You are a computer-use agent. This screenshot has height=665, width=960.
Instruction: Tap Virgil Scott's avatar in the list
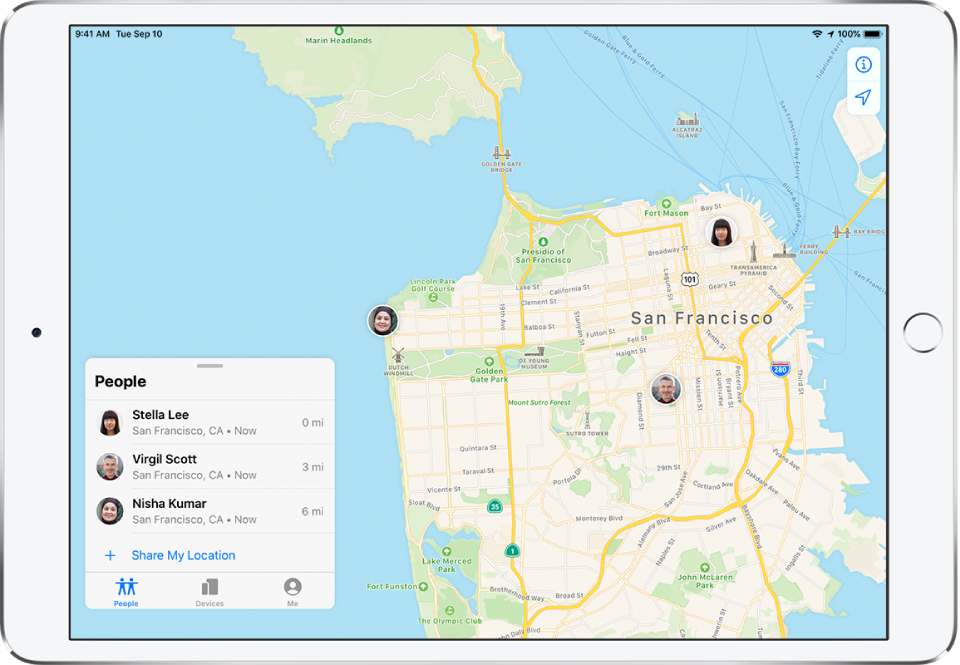click(110, 467)
